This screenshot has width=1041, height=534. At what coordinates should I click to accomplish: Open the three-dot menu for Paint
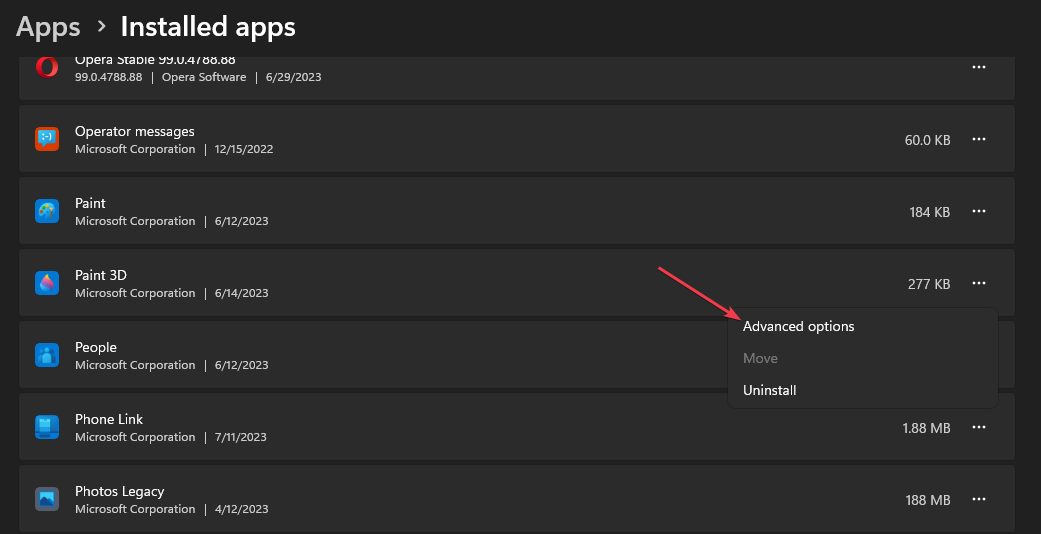[x=979, y=211]
